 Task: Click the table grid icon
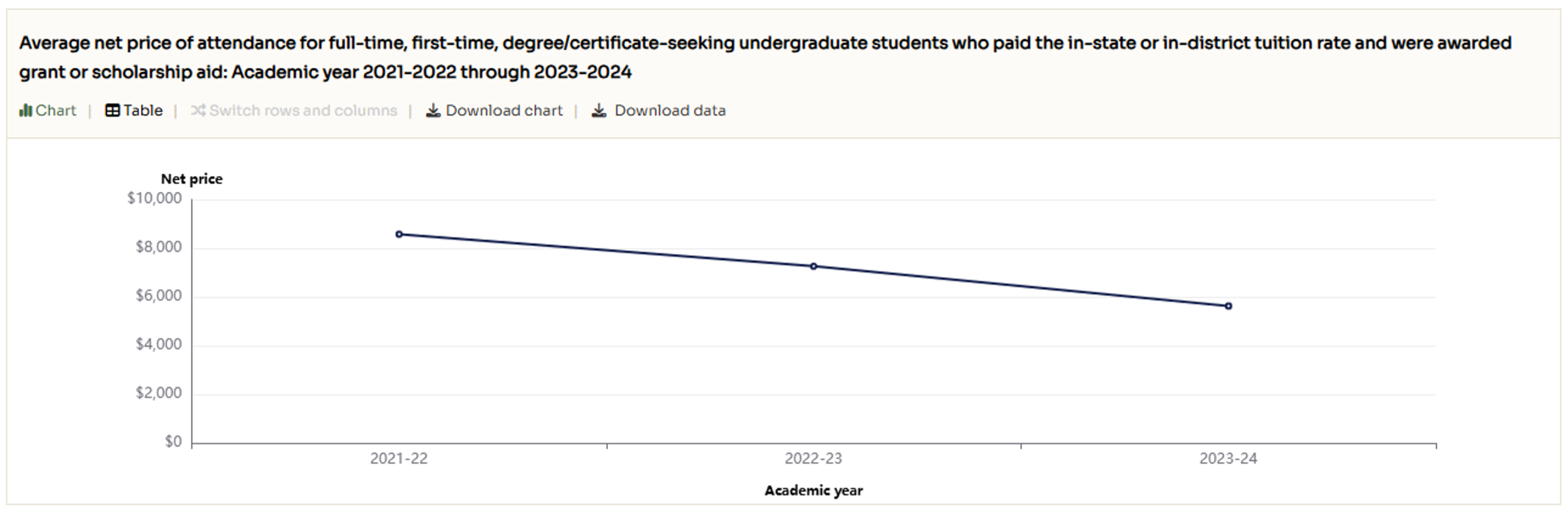[112, 111]
